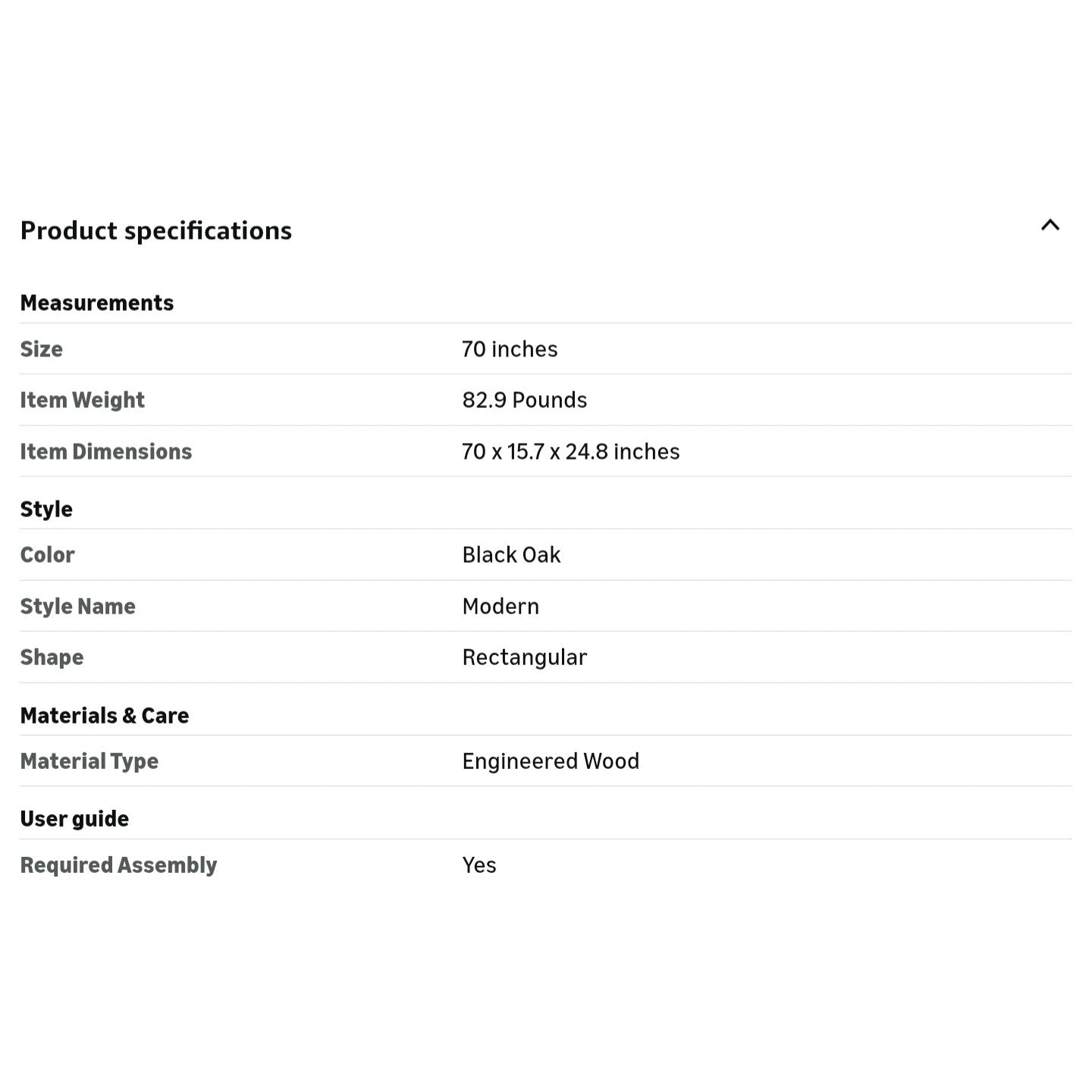Screen dimensions: 1092x1092
Task: Click the User guide section heading
Action: point(74,818)
